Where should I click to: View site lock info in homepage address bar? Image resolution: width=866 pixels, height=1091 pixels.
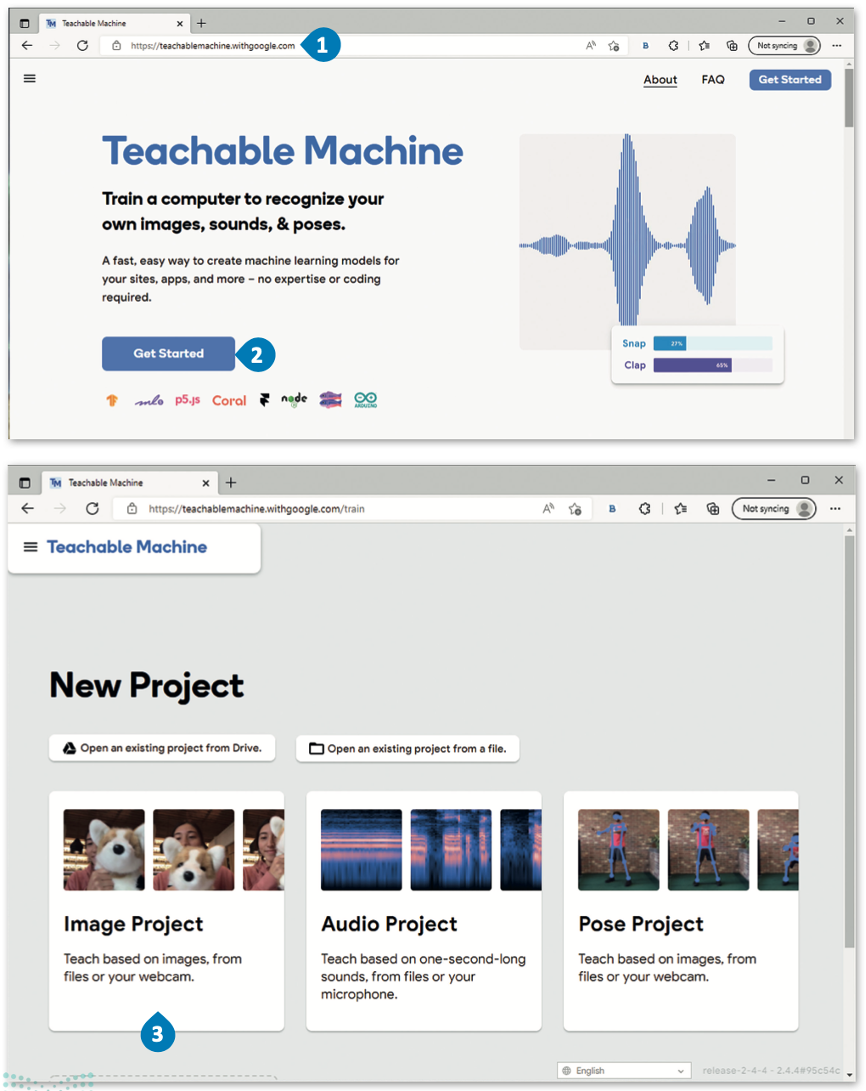tap(117, 46)
